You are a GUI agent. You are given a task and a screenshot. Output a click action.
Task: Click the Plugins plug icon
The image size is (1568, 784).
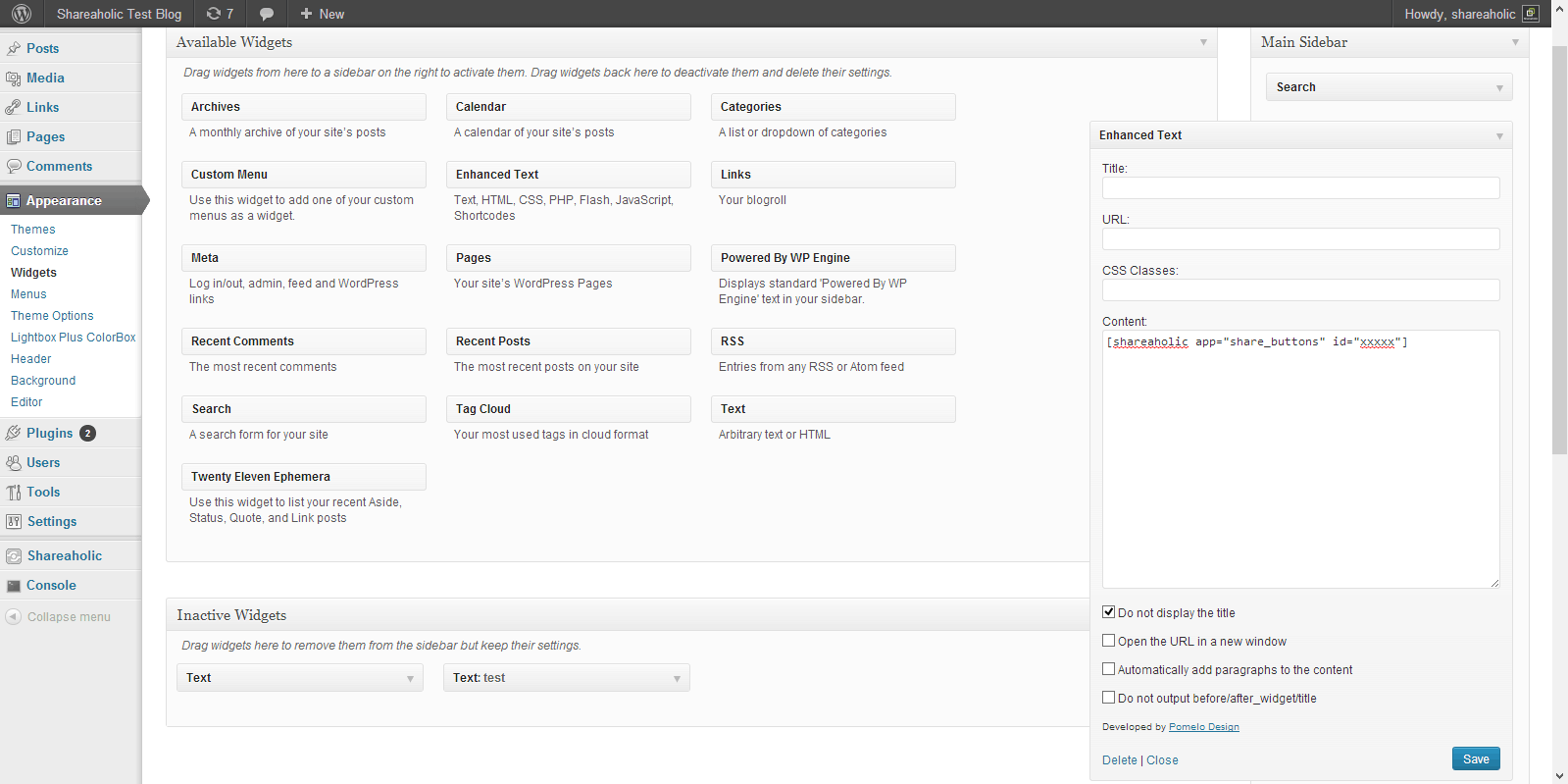(x=14, y=433)
